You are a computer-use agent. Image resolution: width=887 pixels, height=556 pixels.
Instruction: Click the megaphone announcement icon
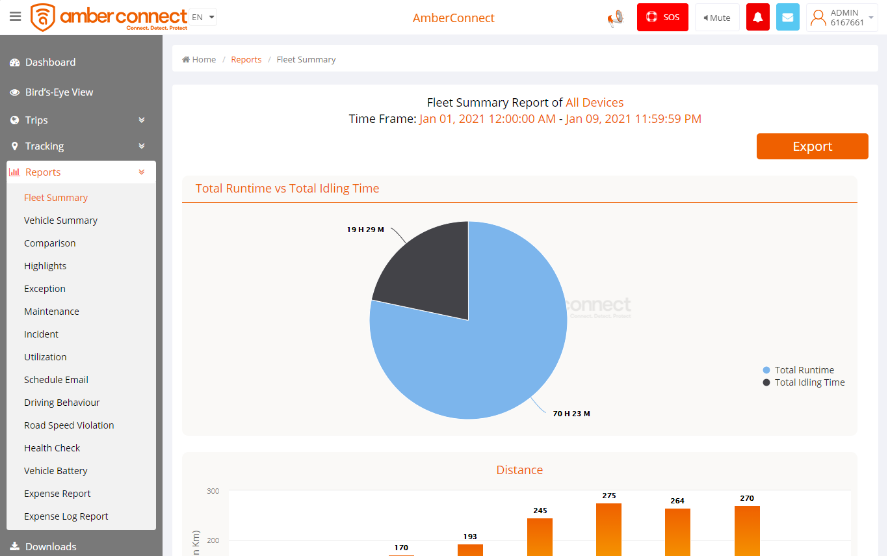click(615, 18)
